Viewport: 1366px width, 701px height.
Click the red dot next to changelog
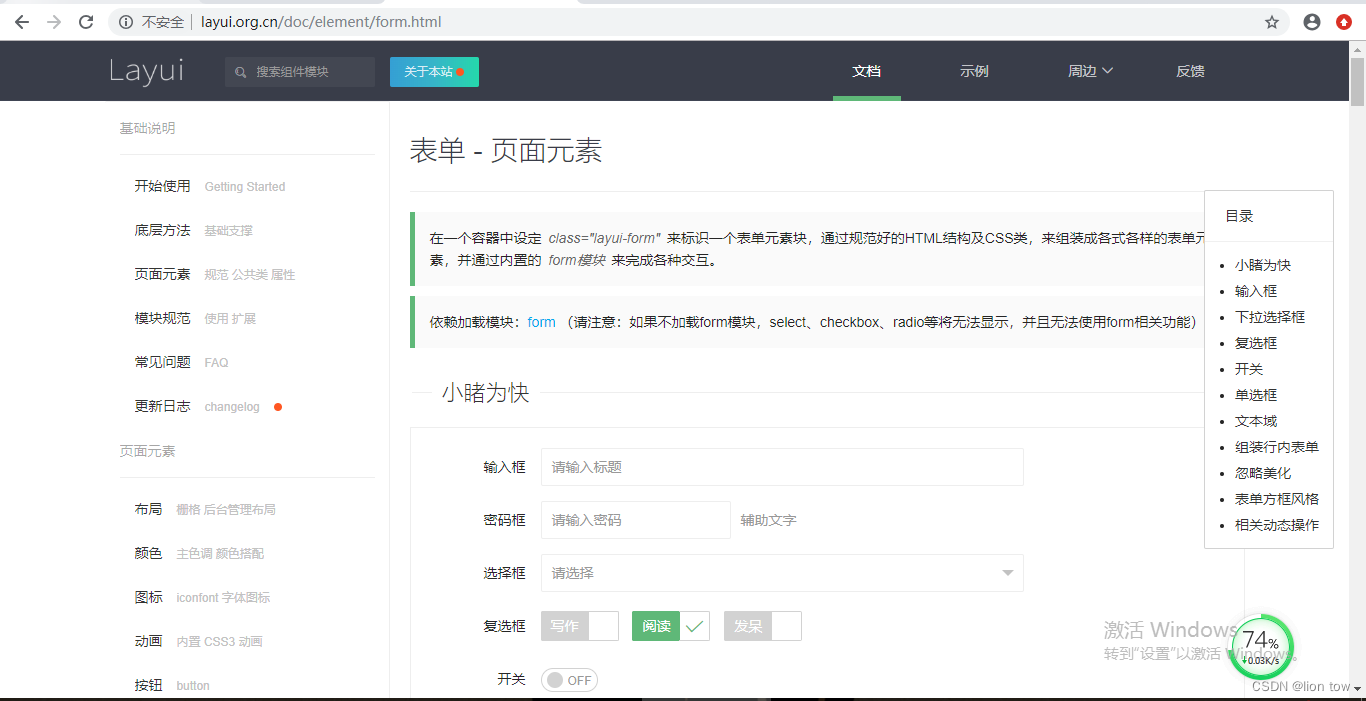coord(277,406)
